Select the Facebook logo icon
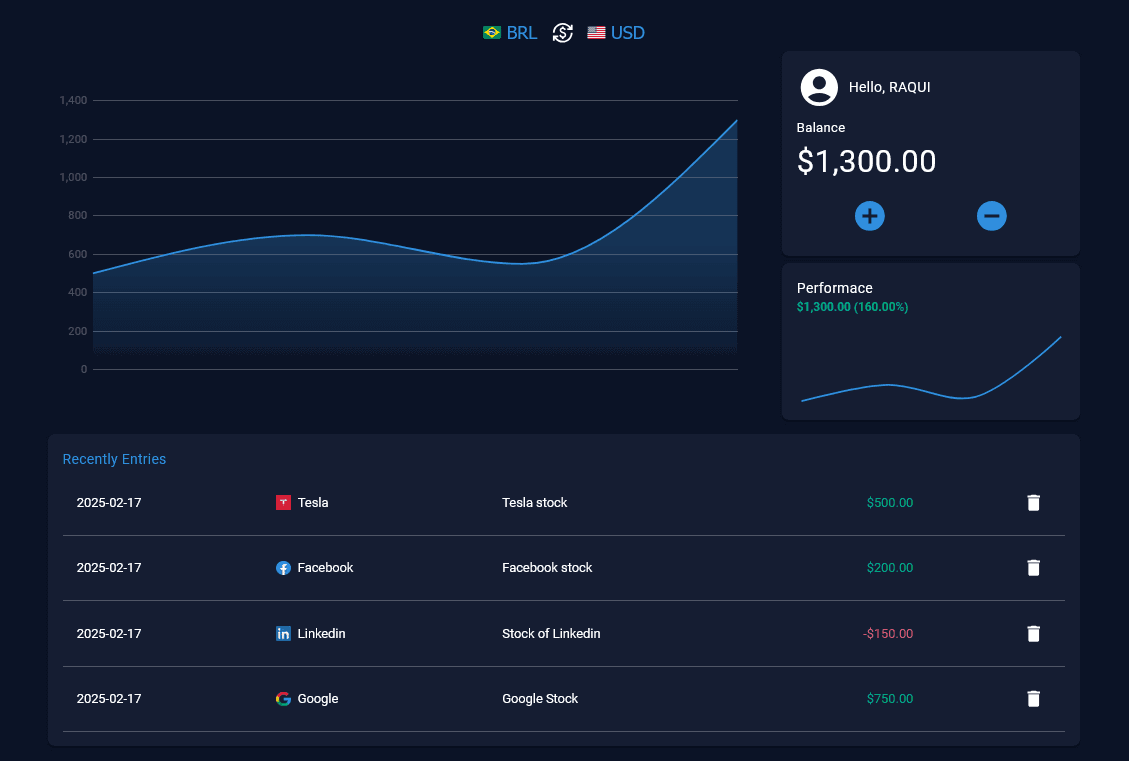1129x761 pixels. coord(282,568)
